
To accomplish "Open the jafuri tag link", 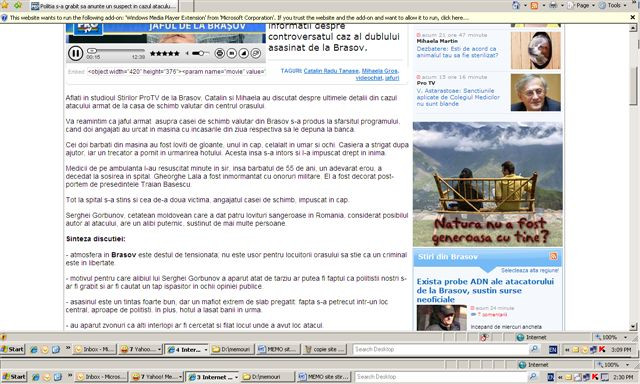I will coord(392,78).
